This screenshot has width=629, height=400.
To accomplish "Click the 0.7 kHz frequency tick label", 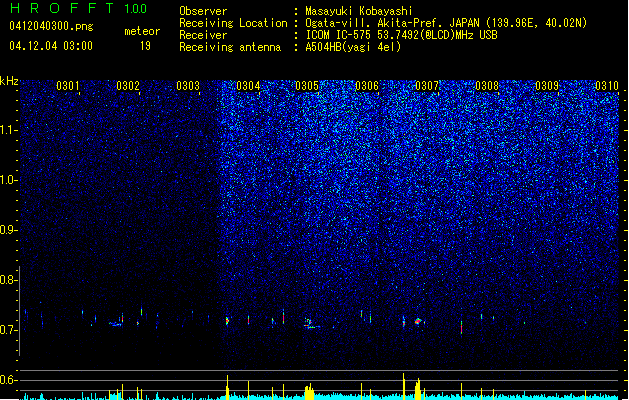I will pyautogui.click(x=8, y=330).
